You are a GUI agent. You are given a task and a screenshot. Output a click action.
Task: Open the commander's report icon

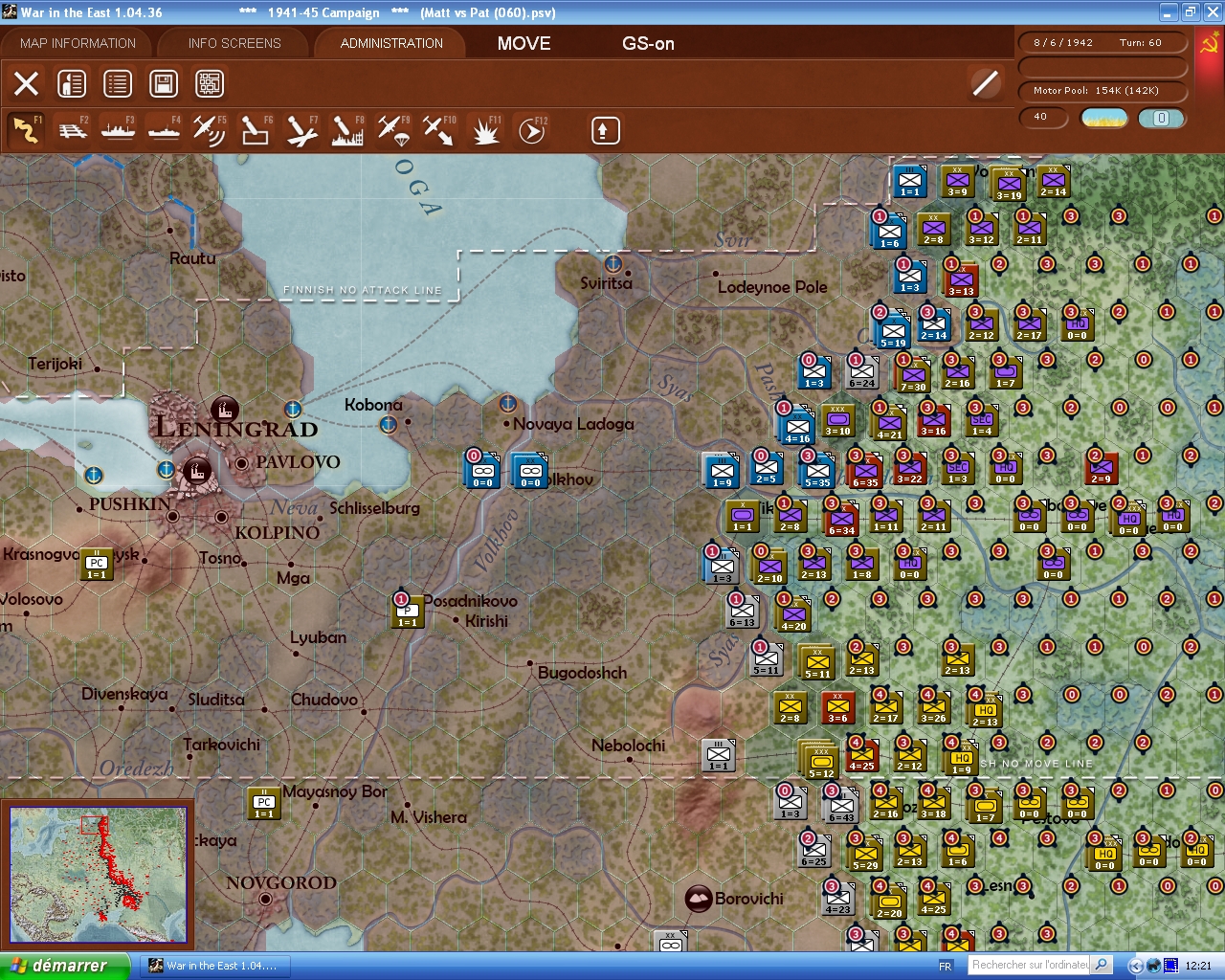(x=72, y=84)
